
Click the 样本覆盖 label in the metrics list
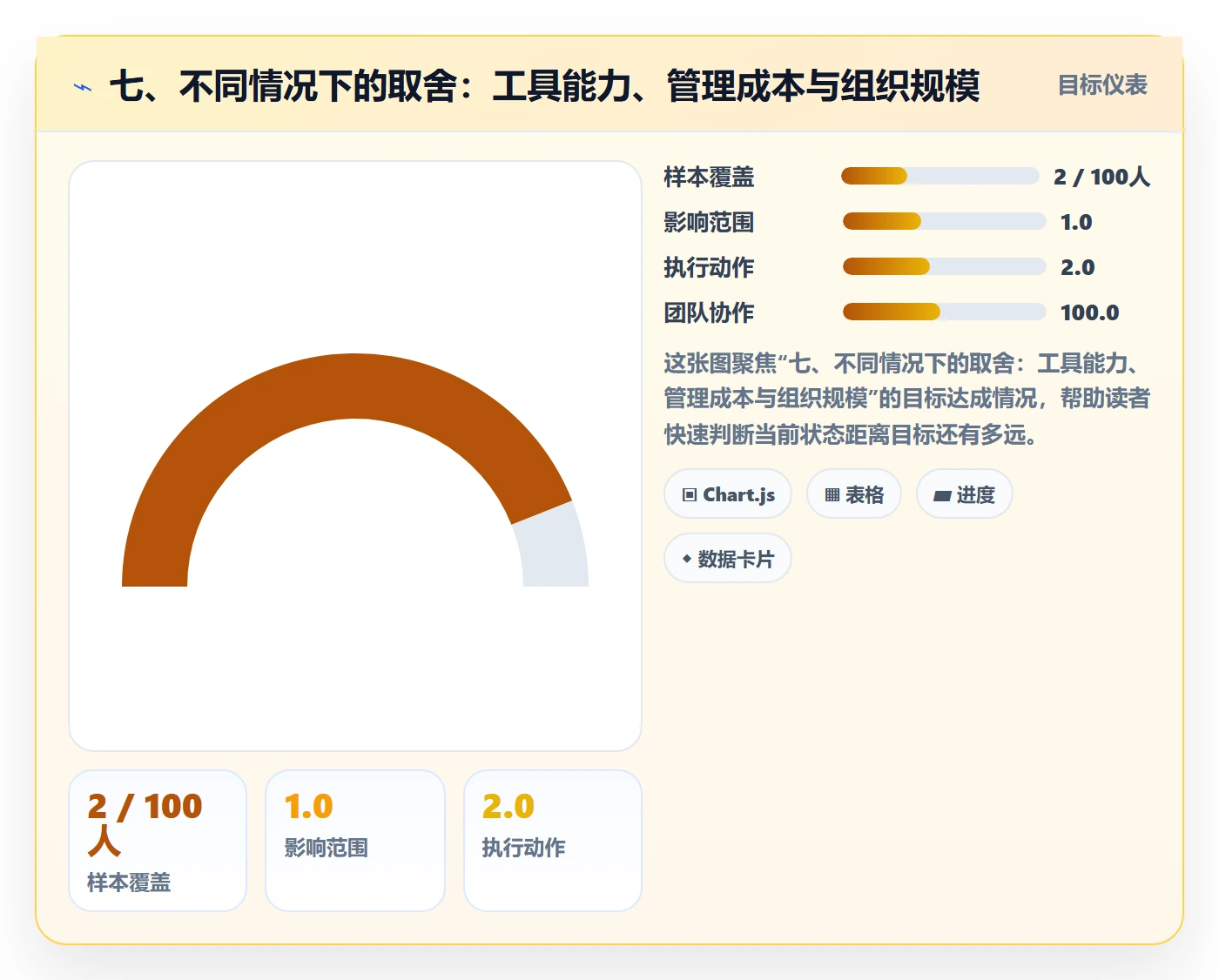point(709,178)
